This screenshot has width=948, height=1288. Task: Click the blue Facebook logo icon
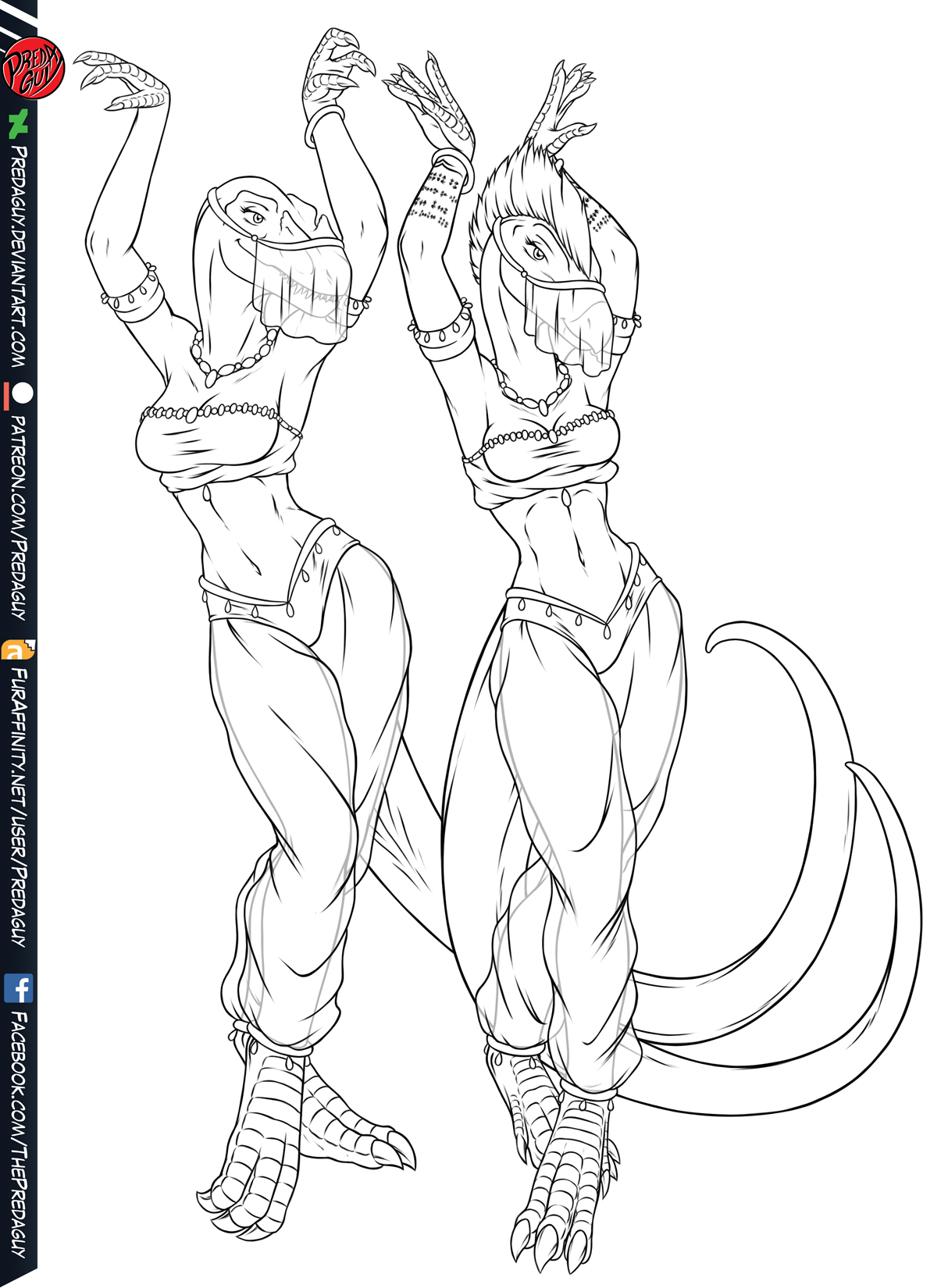[19, 988]
